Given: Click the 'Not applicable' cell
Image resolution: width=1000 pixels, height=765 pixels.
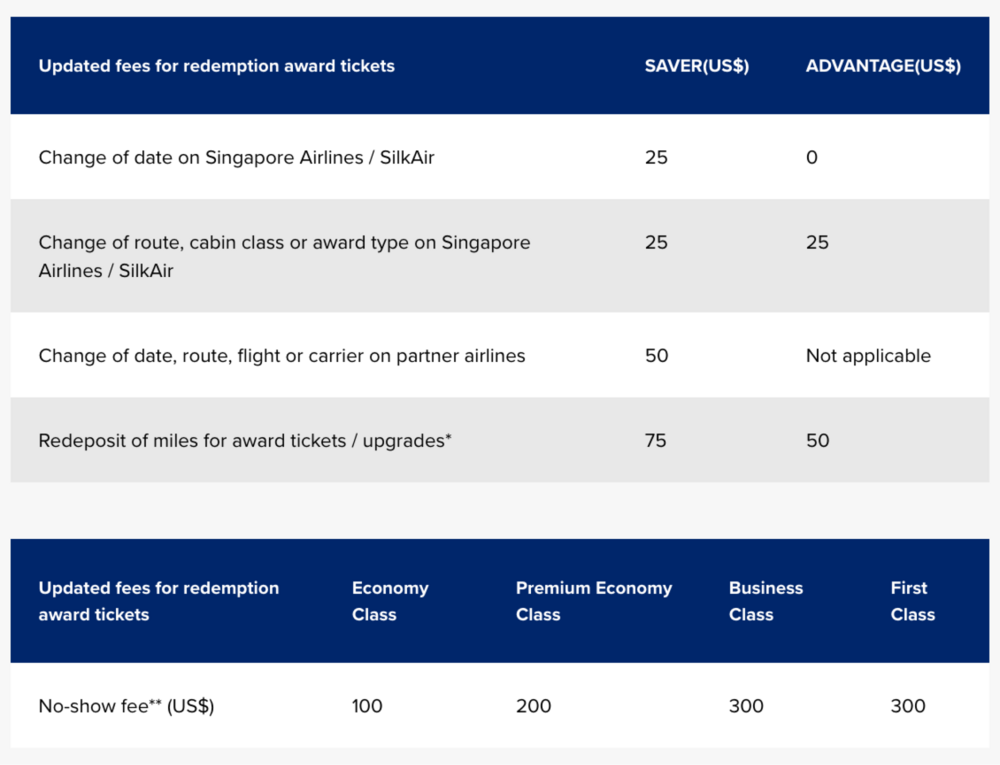Looking at the screenshot, I should (x=868, y=355).
